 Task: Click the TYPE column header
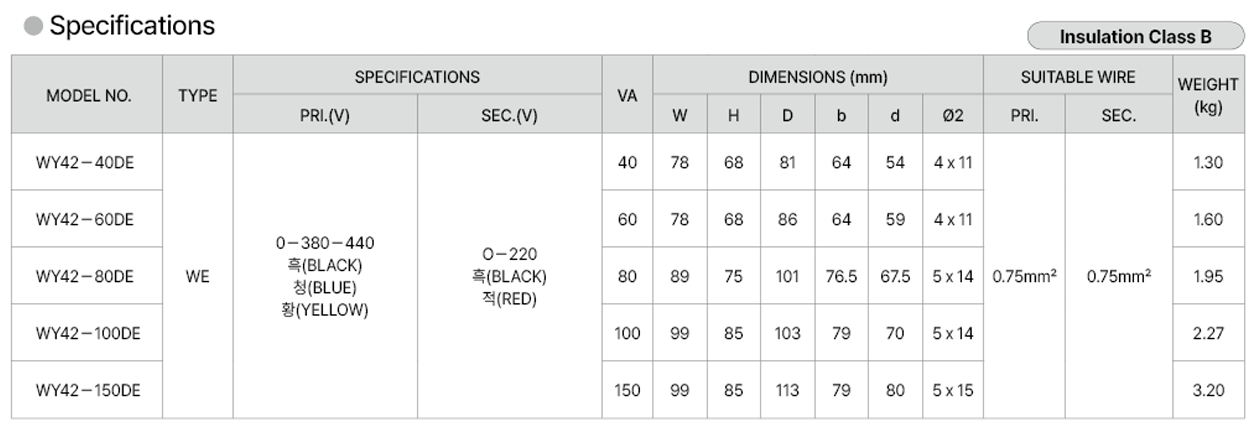(198, 96)
